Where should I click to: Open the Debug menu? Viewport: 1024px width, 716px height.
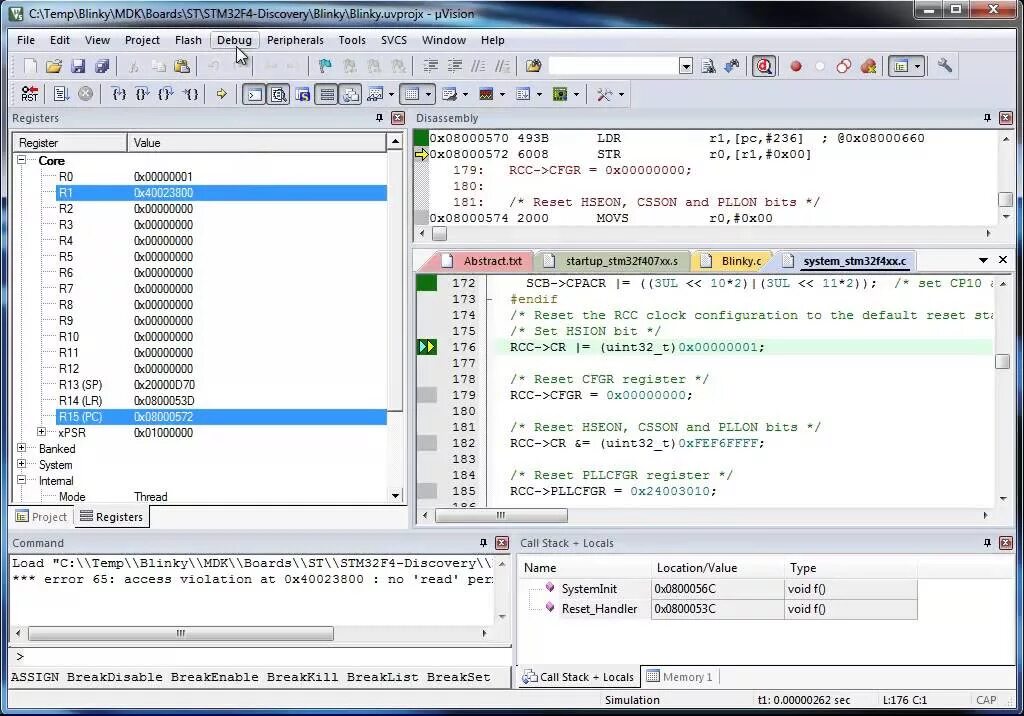click(234, 40)
